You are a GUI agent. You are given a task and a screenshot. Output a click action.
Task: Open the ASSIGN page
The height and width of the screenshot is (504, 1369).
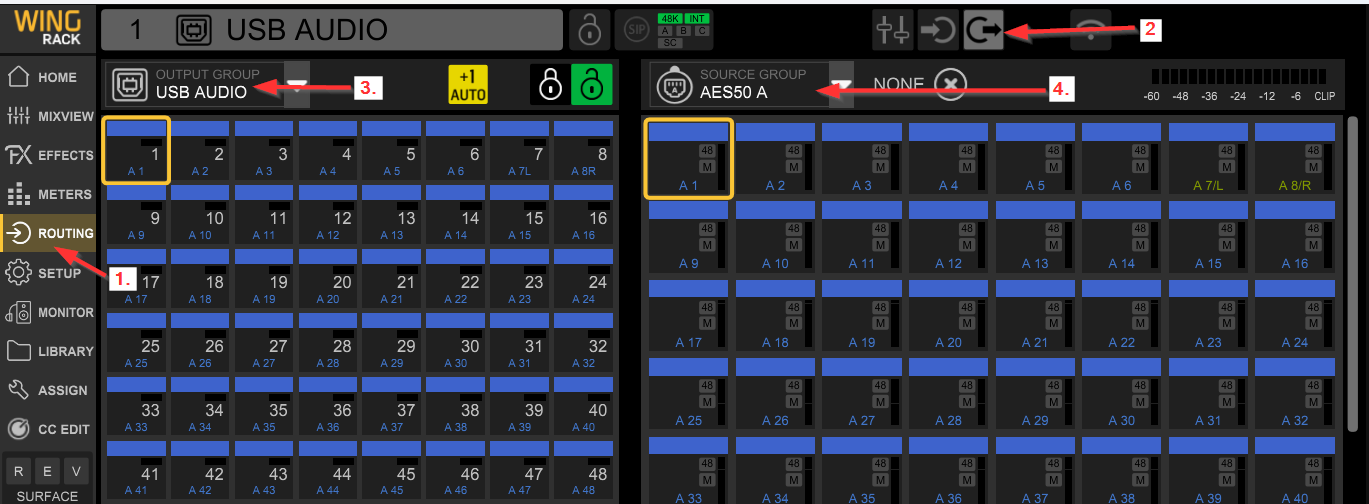48,390
